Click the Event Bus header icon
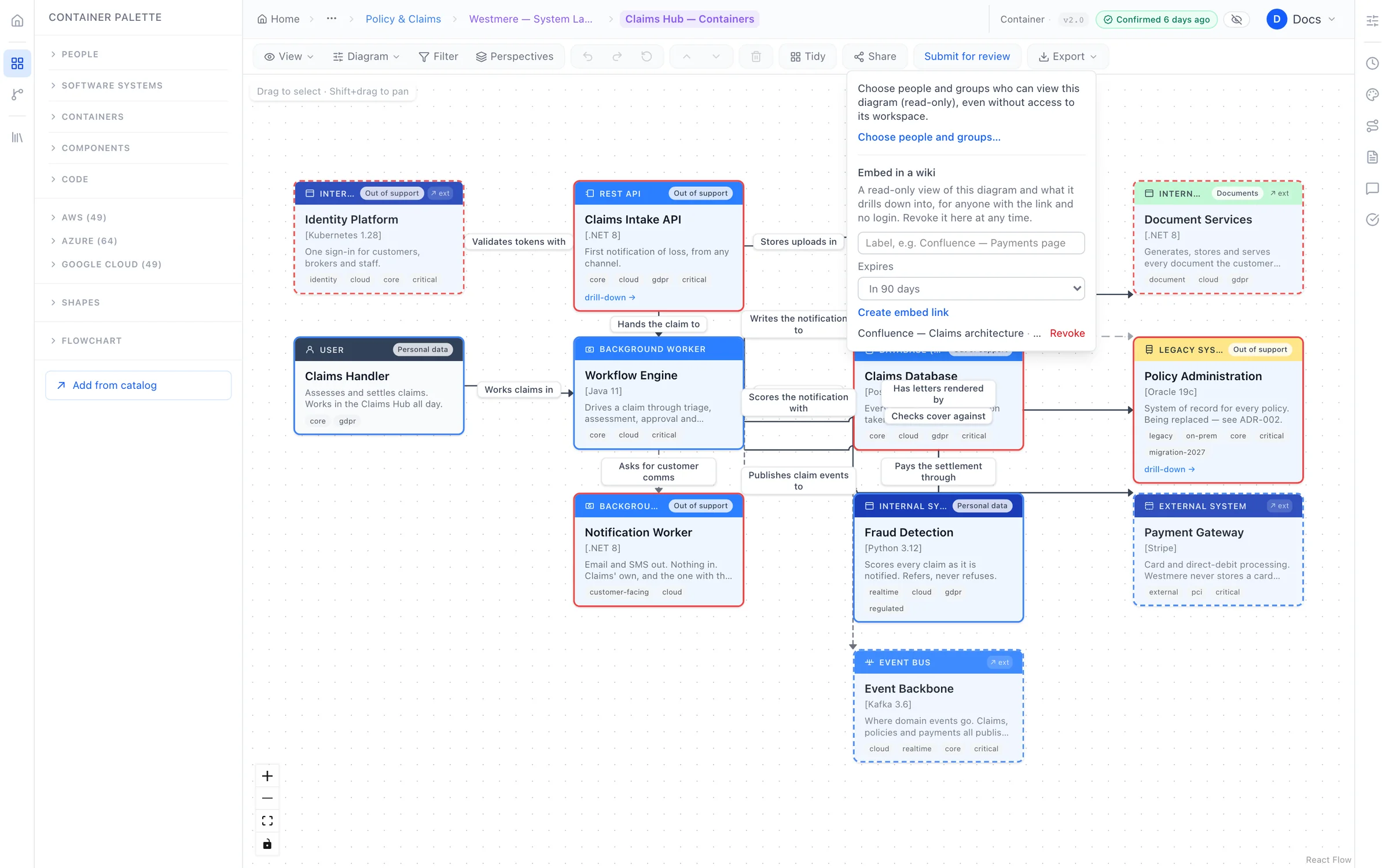 click(869, 662)
